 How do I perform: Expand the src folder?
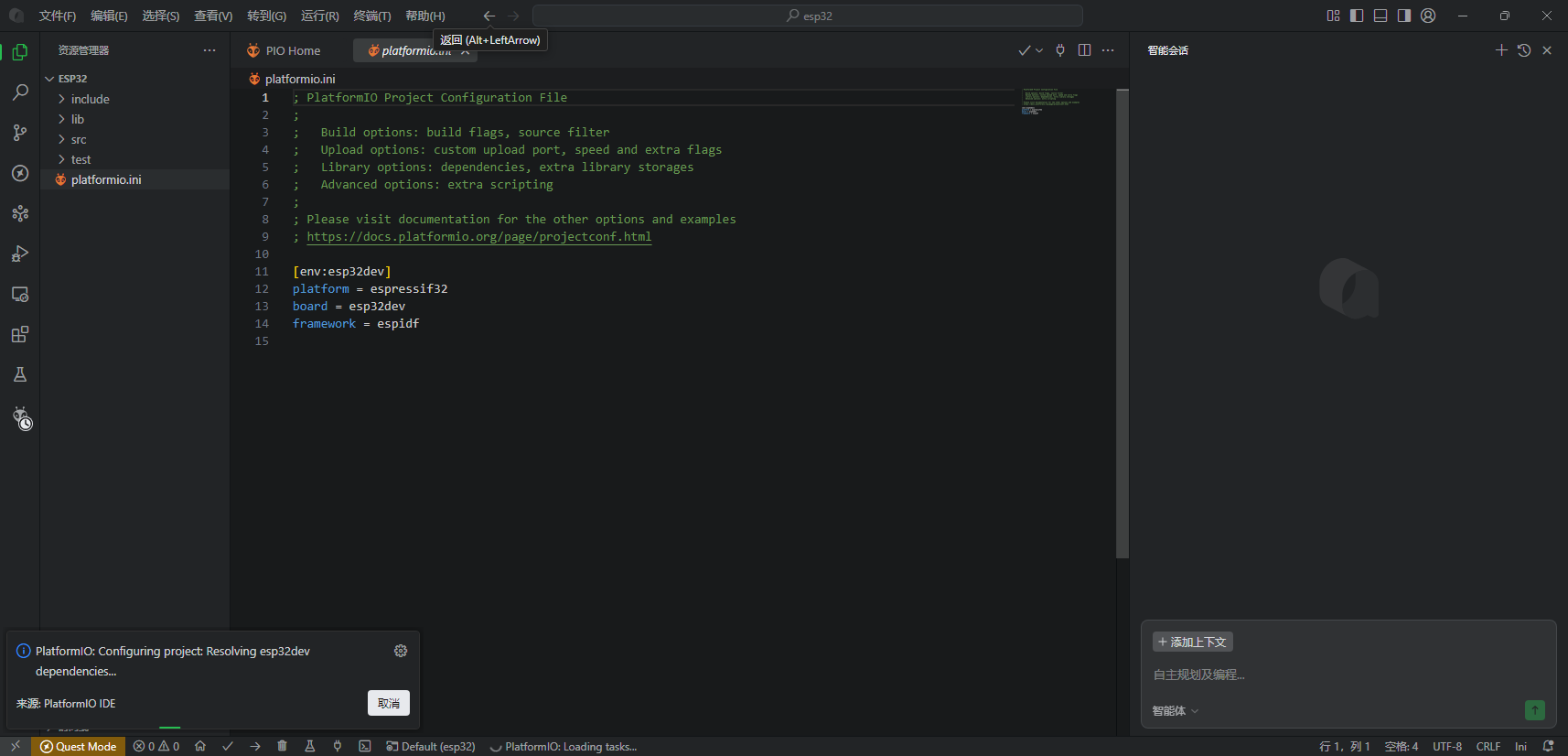click(79, 139)
